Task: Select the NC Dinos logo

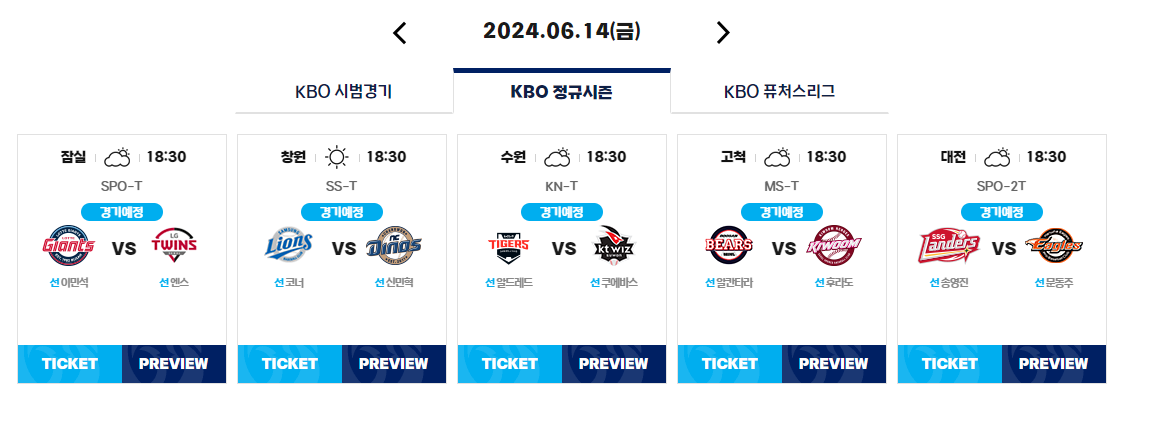Action: [394, 245]
